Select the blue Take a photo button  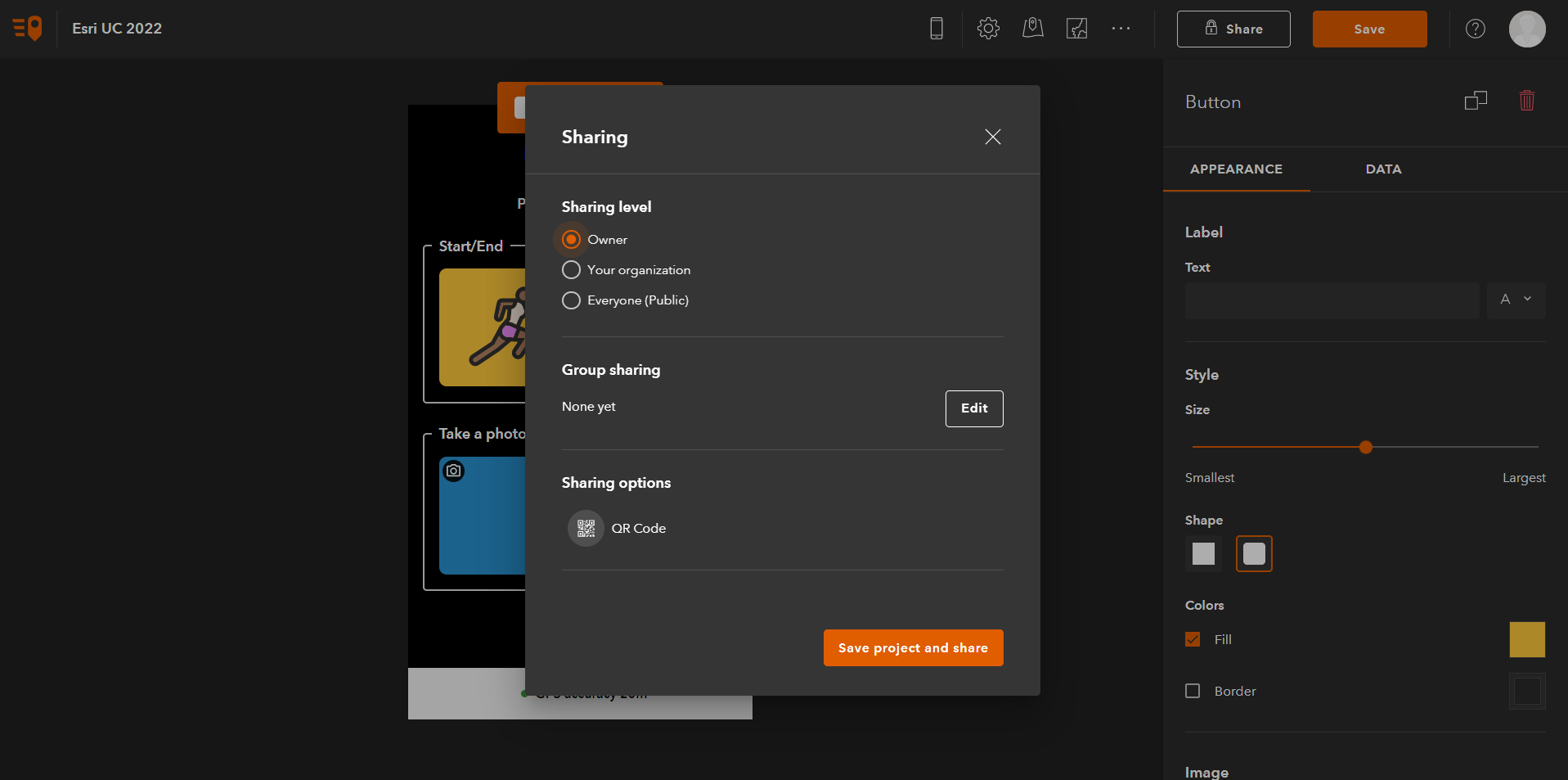click(483, 516)
